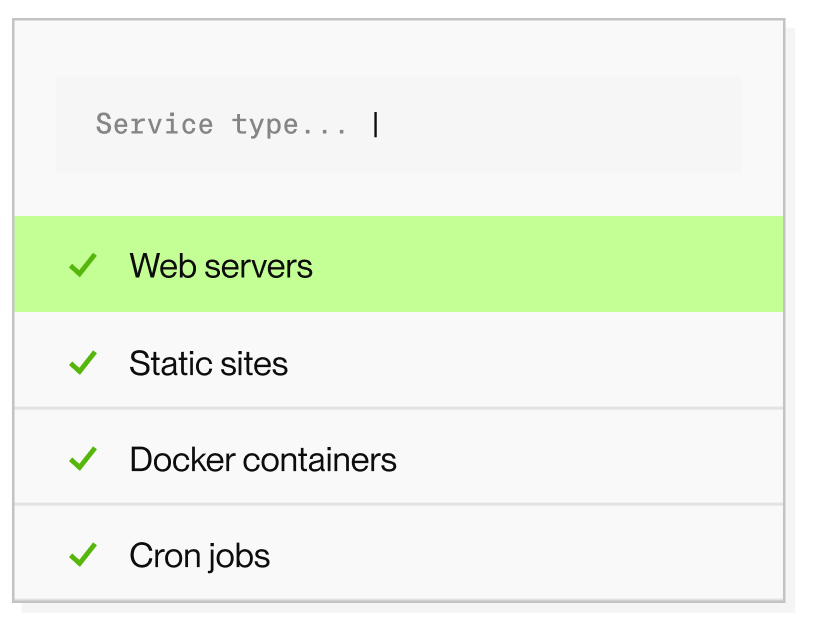This screenshot has height=627, width=813.
Task: Pick the Docker containers entry
Action: pos(263,459)
